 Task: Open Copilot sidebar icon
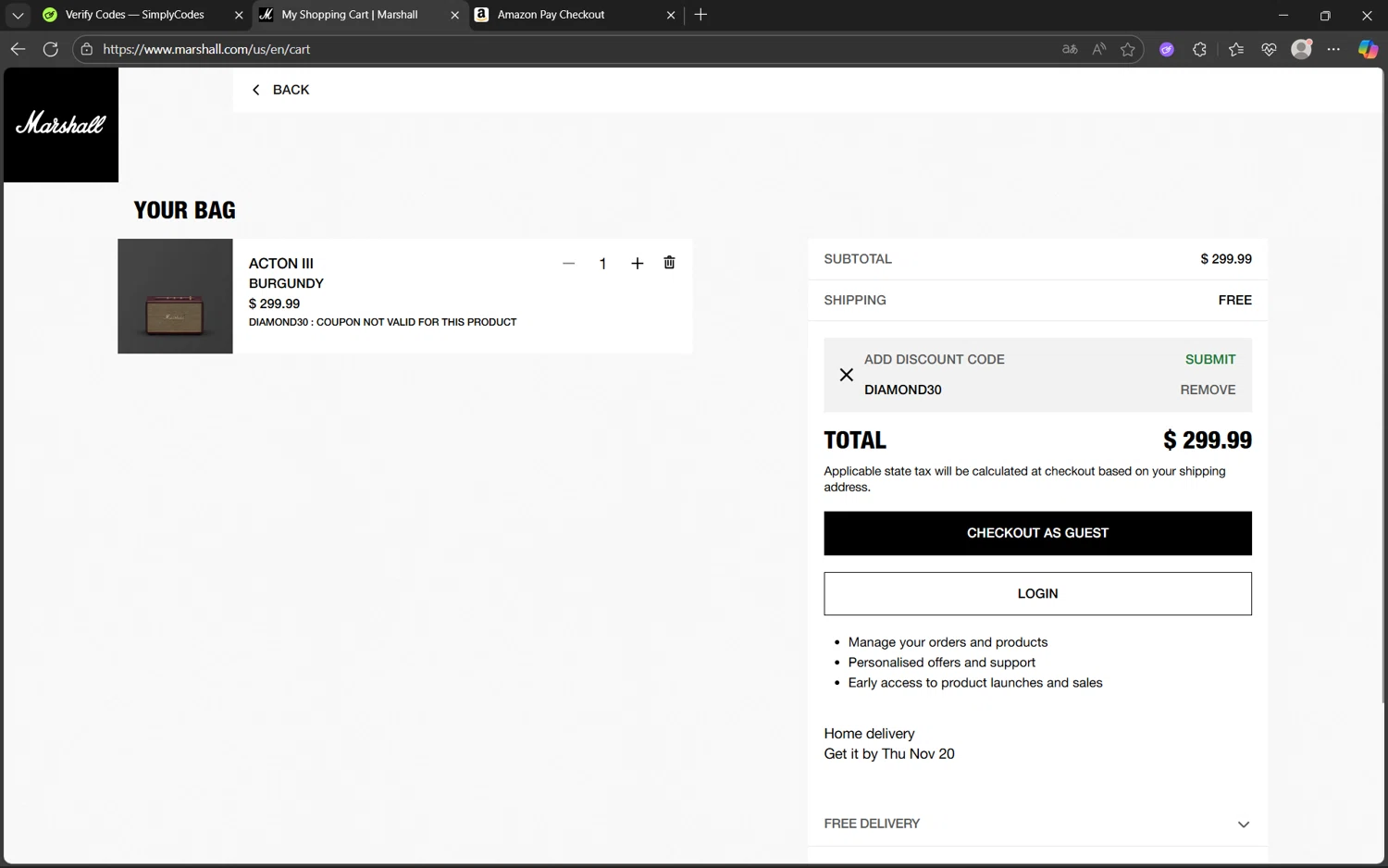1368,49
